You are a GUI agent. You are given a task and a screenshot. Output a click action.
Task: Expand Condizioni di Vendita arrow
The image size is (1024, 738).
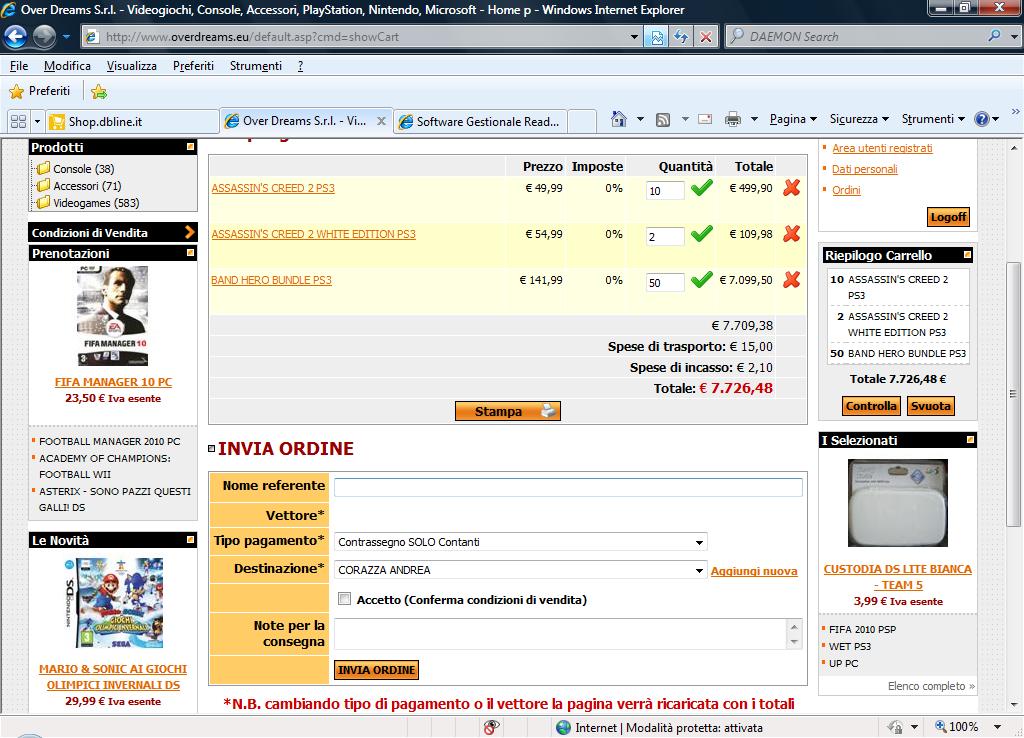point(189,232)
